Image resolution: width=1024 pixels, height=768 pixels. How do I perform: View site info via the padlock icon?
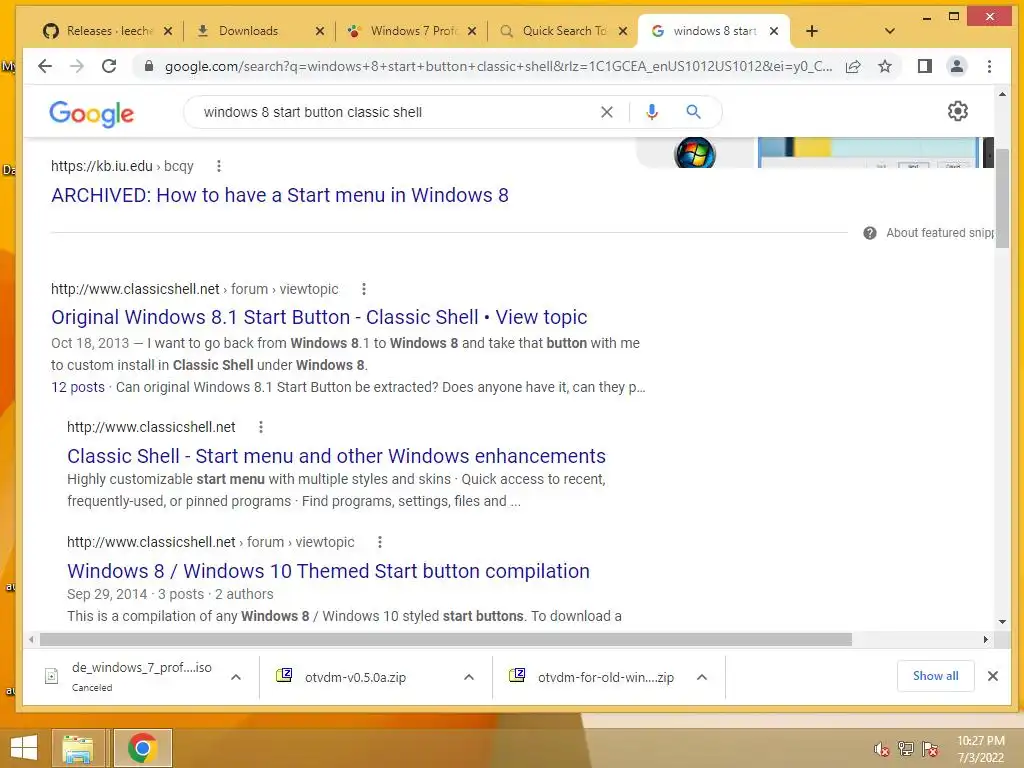[x=149, y=66]
